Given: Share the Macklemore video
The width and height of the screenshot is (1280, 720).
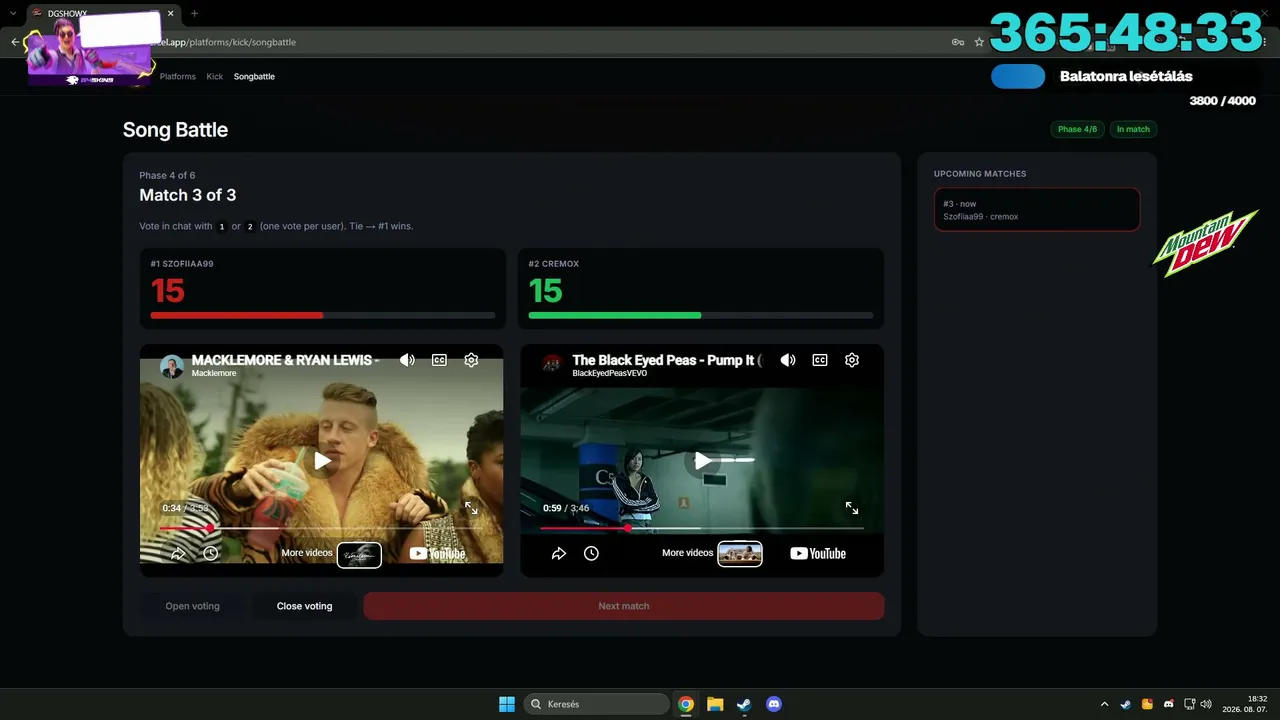Looking at the screenshot, I should [x=178, y=553].
